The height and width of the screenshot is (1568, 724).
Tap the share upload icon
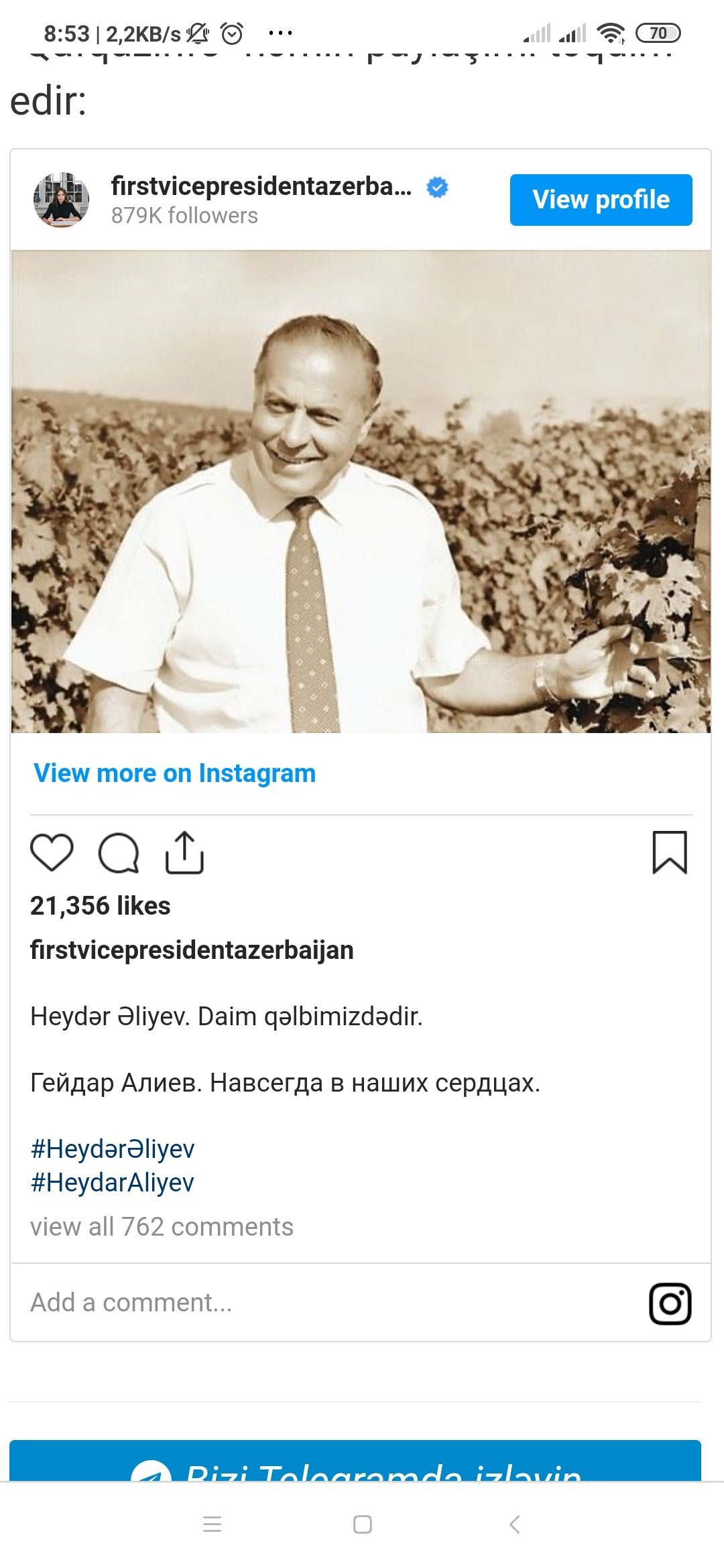point(184,852)
